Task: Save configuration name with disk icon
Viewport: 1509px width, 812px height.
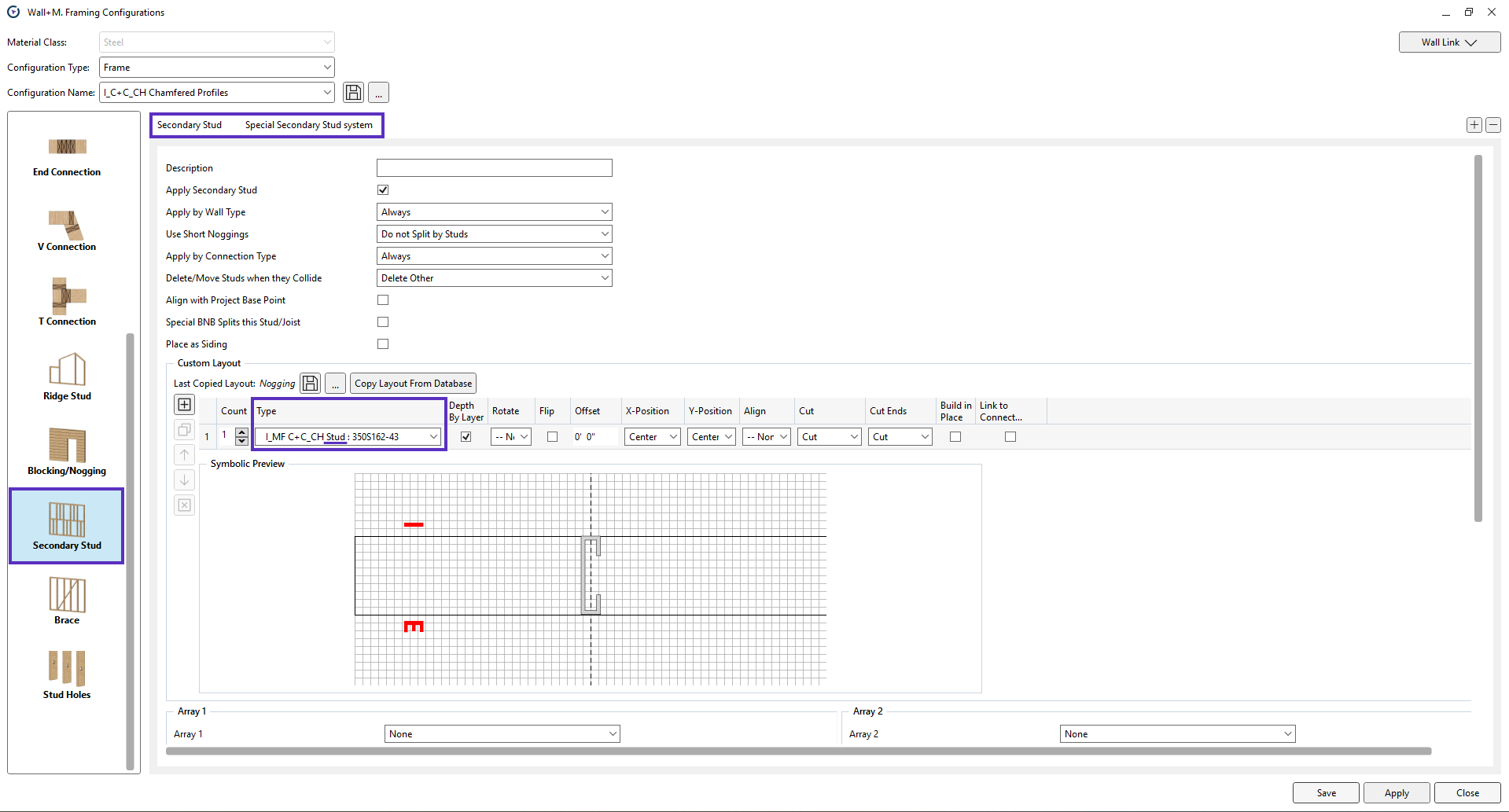Action: (x=354, y=93)
